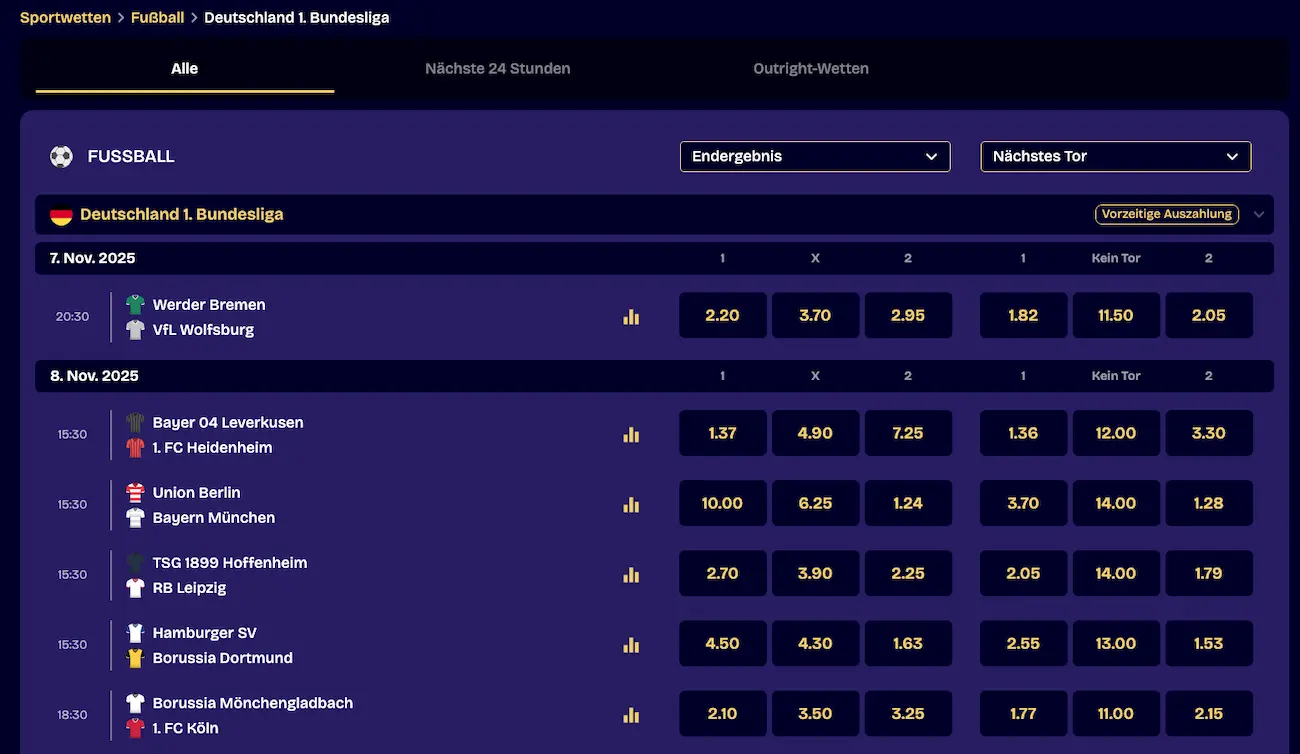Navigate to Fußball via the breadcrumb
Viewport: 1300px width, 754px height.
pyautogui.click(x=157, y=17)
